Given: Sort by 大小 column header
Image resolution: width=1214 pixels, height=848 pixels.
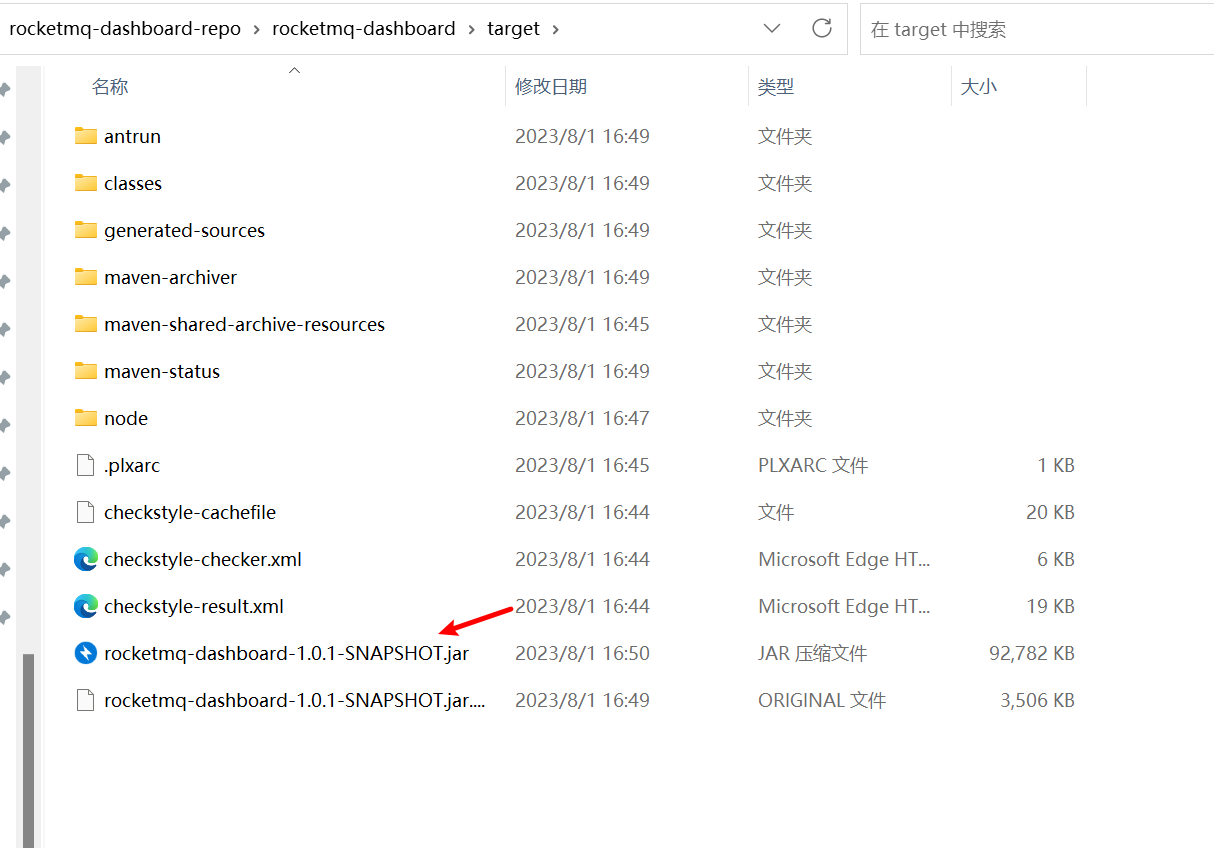Looking at the screenshot, I should click(x=979, y=87).
